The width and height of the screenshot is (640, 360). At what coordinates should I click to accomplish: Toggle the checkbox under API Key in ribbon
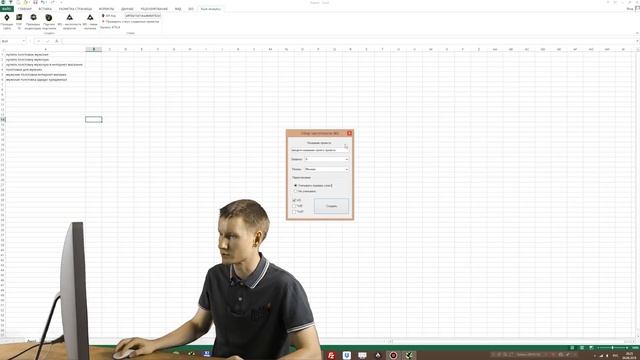tap(103, 22)
